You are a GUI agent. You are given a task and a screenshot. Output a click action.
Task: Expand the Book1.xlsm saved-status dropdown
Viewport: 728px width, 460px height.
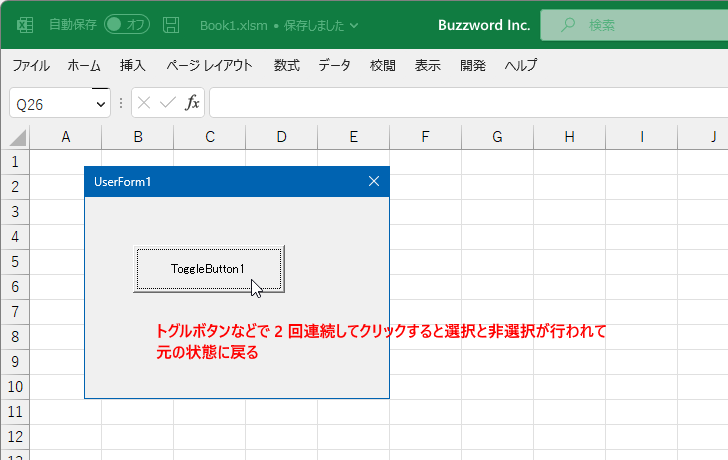[x=354, y=25]
